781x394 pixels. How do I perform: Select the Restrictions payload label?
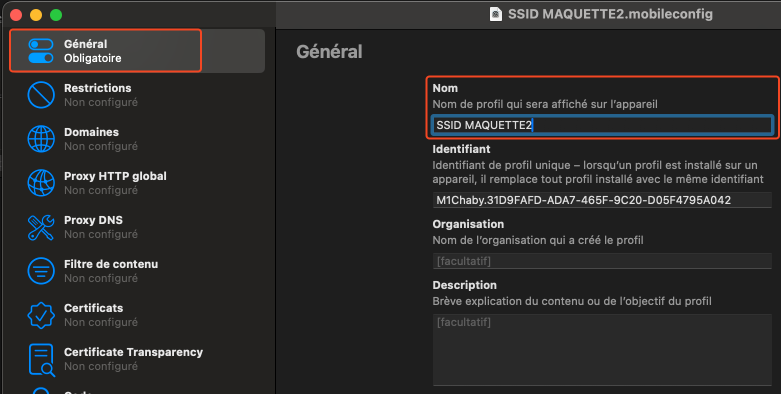98,88
